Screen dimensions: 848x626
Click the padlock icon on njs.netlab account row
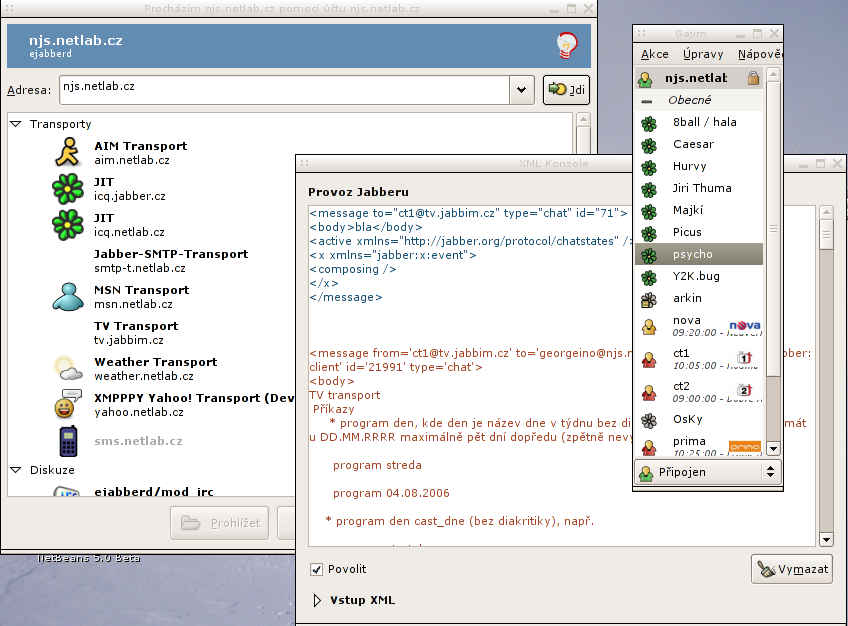click(753, 78)
